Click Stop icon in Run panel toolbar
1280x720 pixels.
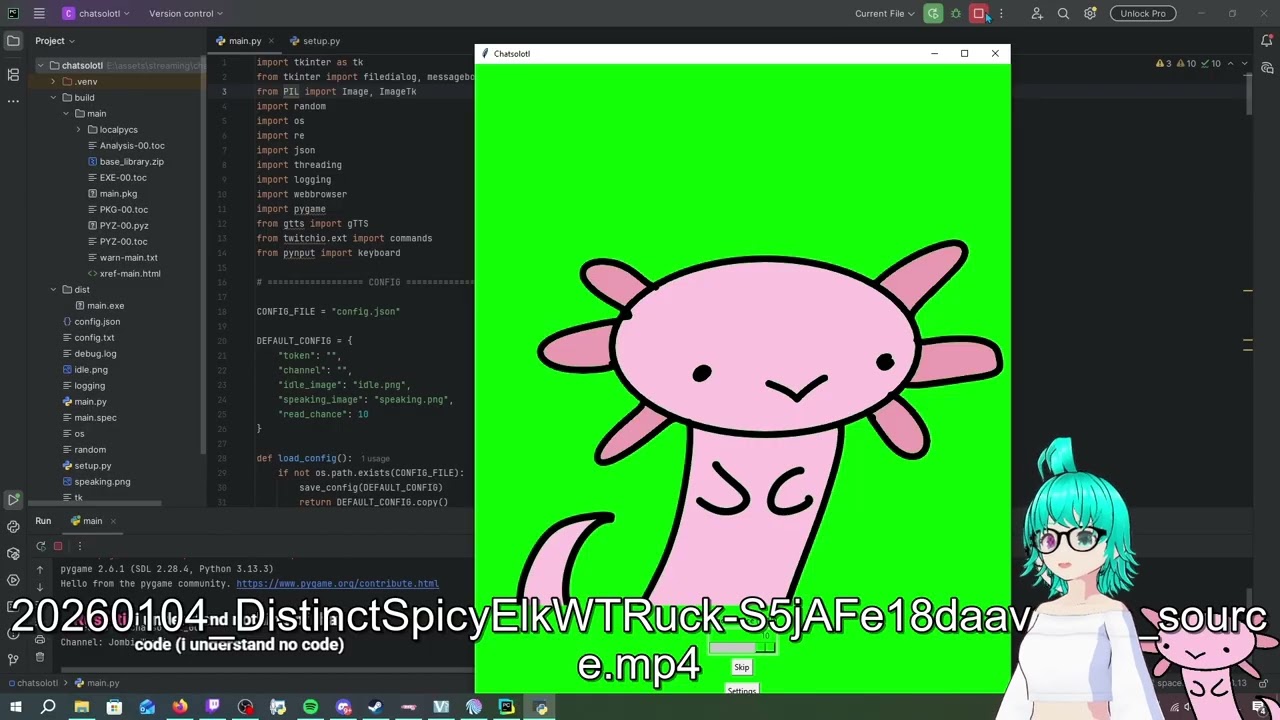pyautogui.click(x=58, y=546)
